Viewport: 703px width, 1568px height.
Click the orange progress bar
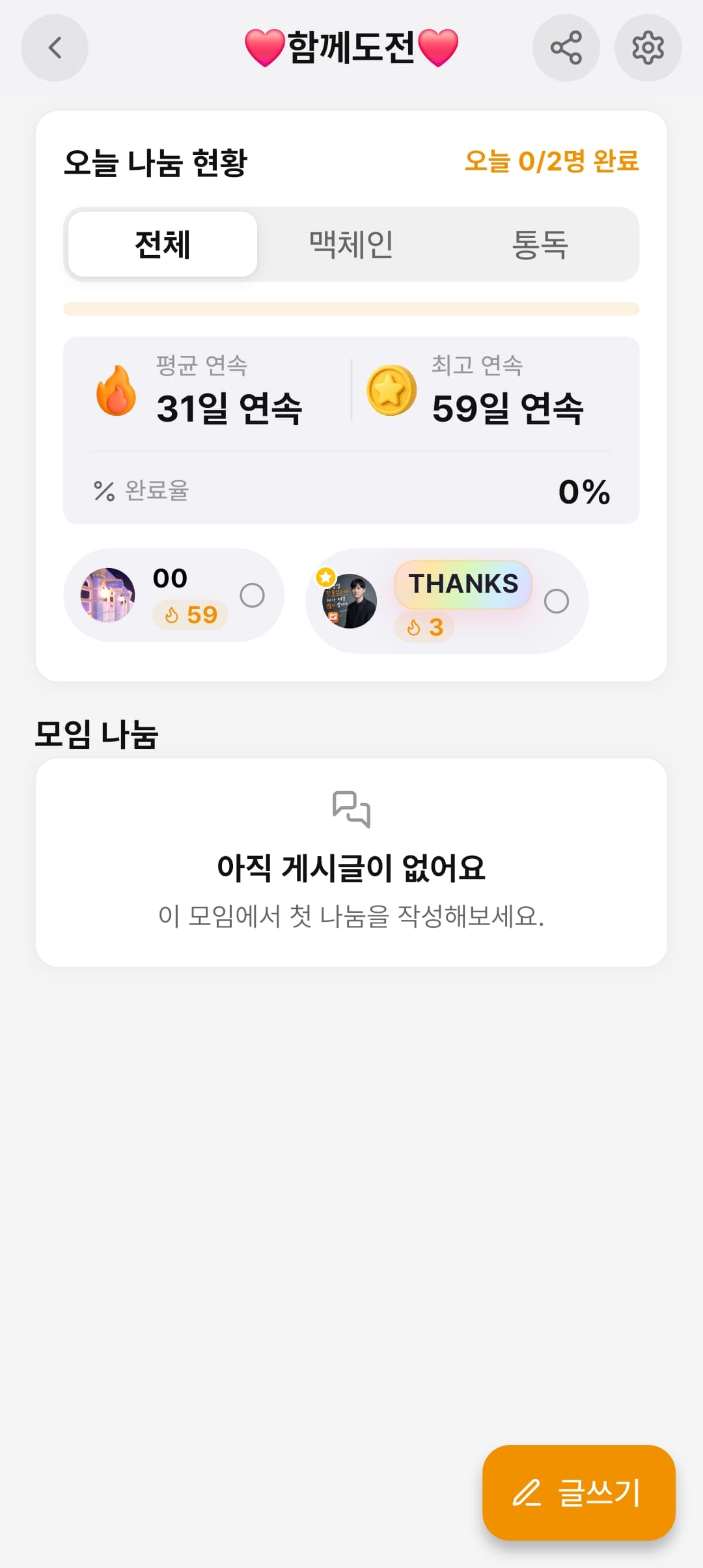351,309
